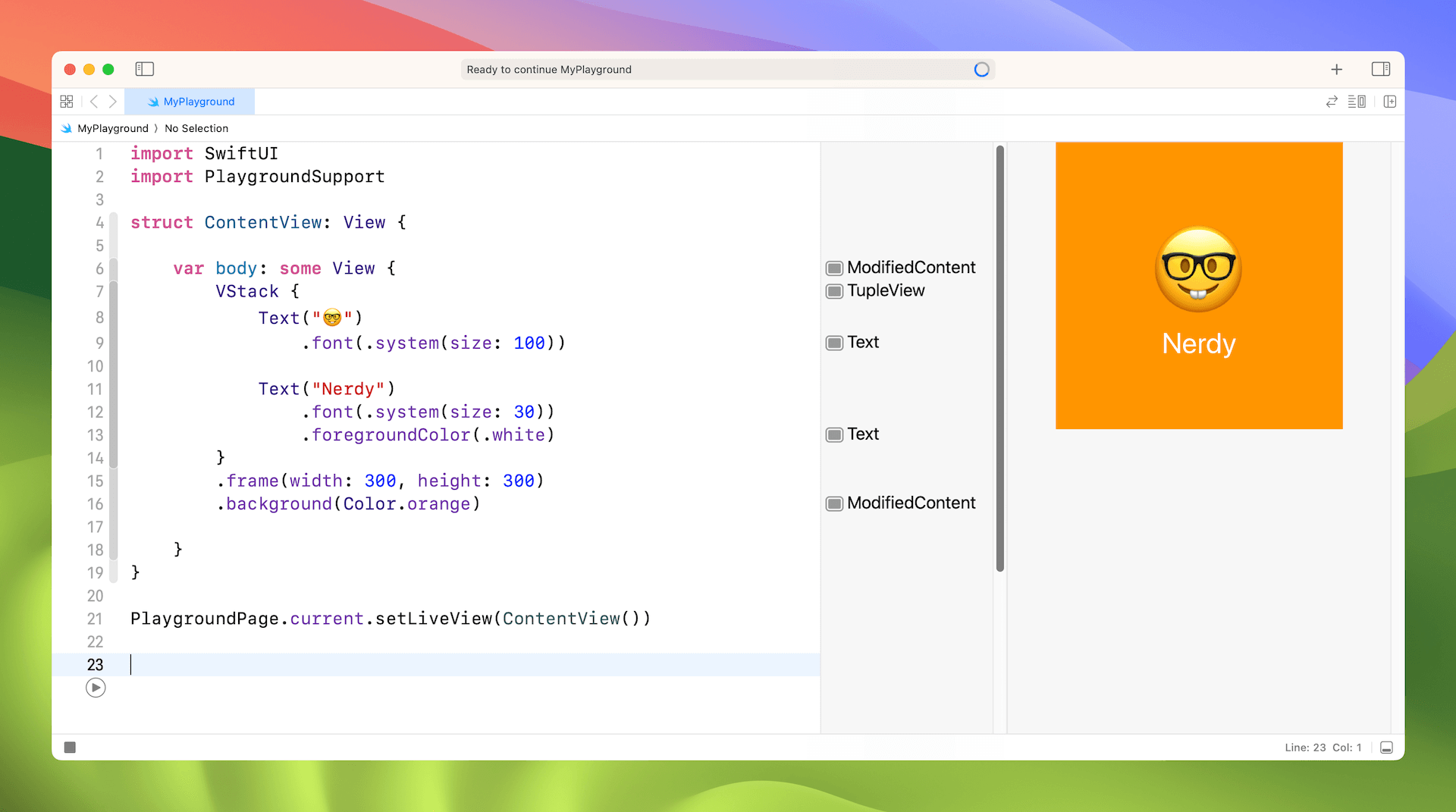
Task: Open the MyPlayground breadcrumb menu
Action: 111,128
